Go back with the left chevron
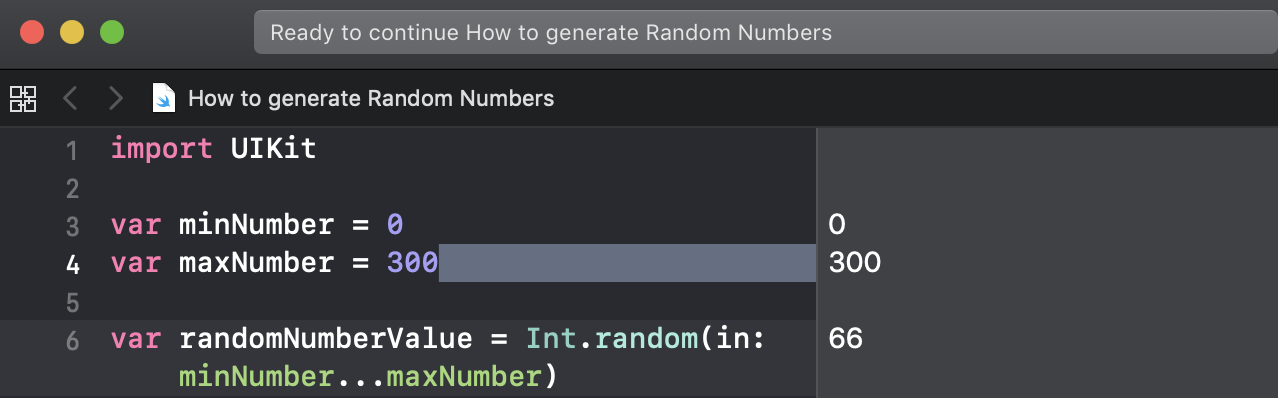The image size is (1278, 398). pyautogui.click(x=70, y=98)
